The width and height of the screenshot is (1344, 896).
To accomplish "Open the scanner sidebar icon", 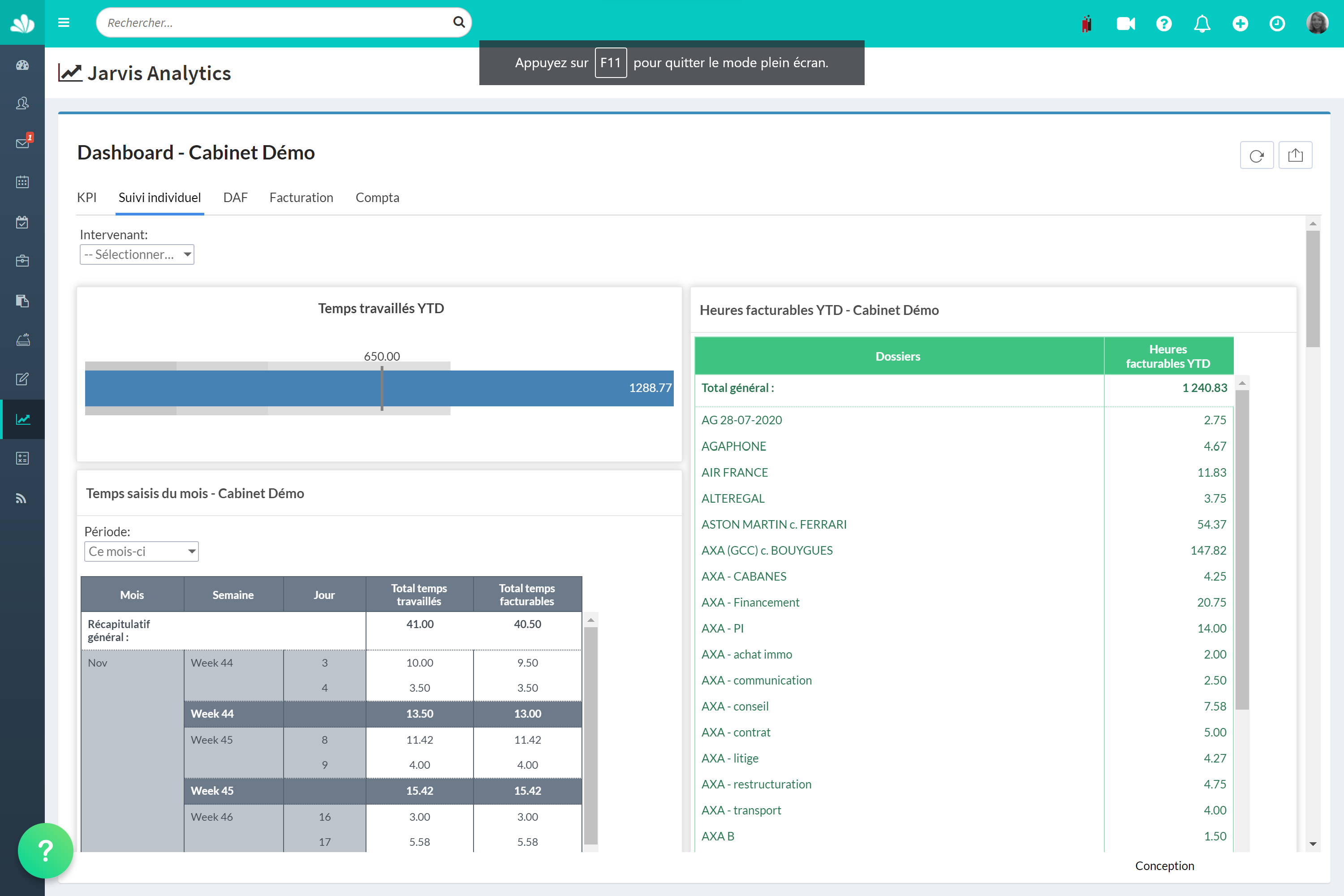I will tap(22, 340).
